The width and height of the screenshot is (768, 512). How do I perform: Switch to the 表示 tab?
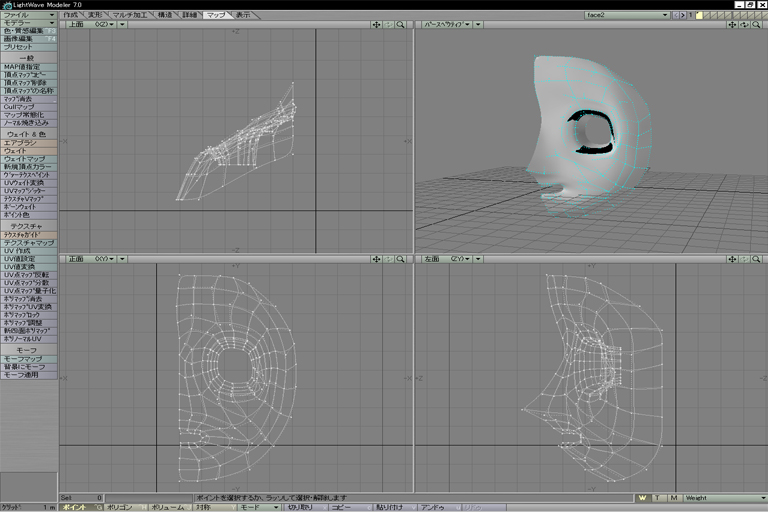pos(243,15)
